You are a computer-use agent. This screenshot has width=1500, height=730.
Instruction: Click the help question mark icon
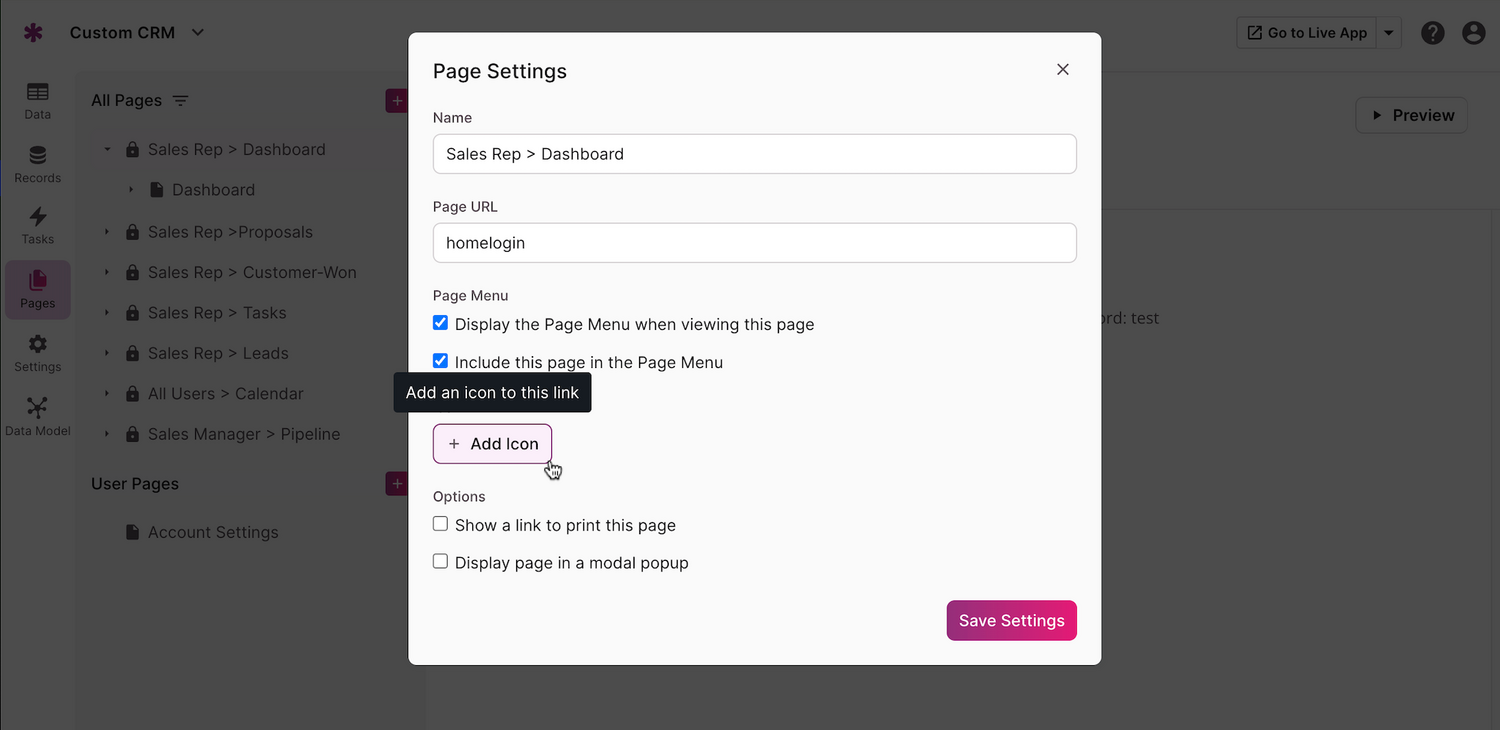(x=1432, y=33)
